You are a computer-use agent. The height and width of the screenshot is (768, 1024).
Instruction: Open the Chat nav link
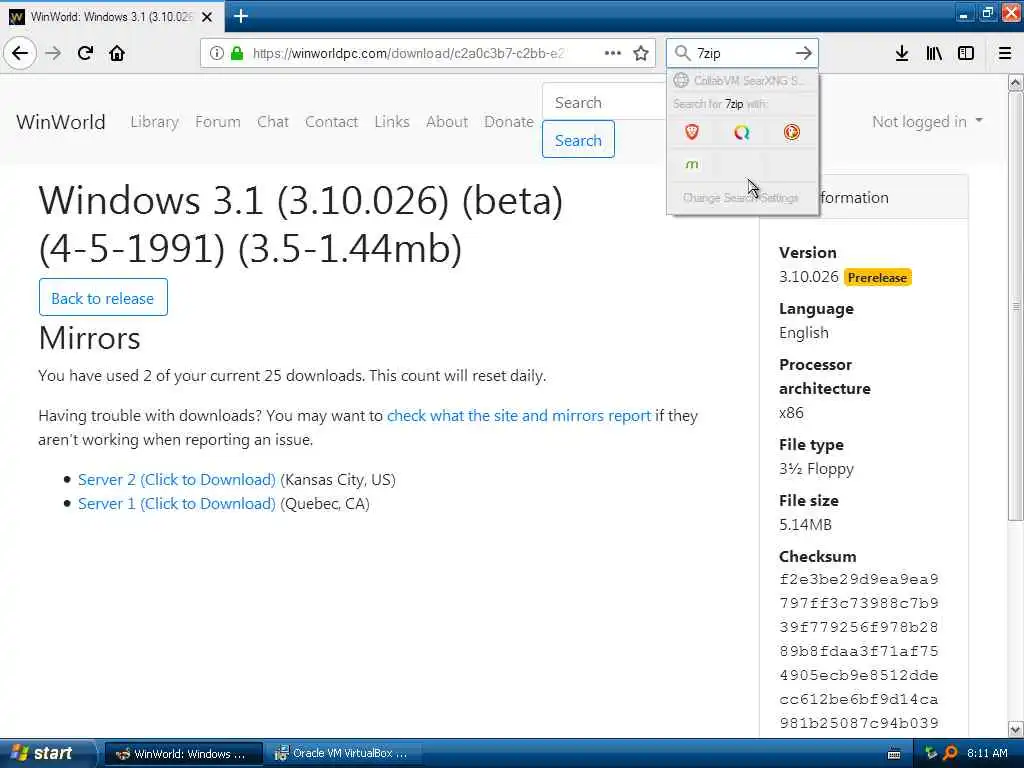coord(272,121)
